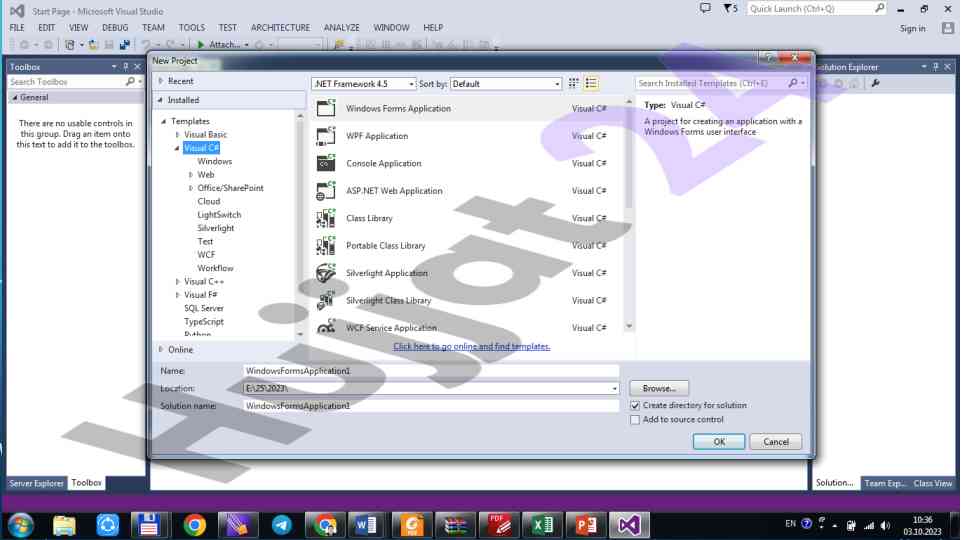Expand the Online section
The width and height of the screenshot is (961, 540).
(161, 349)
